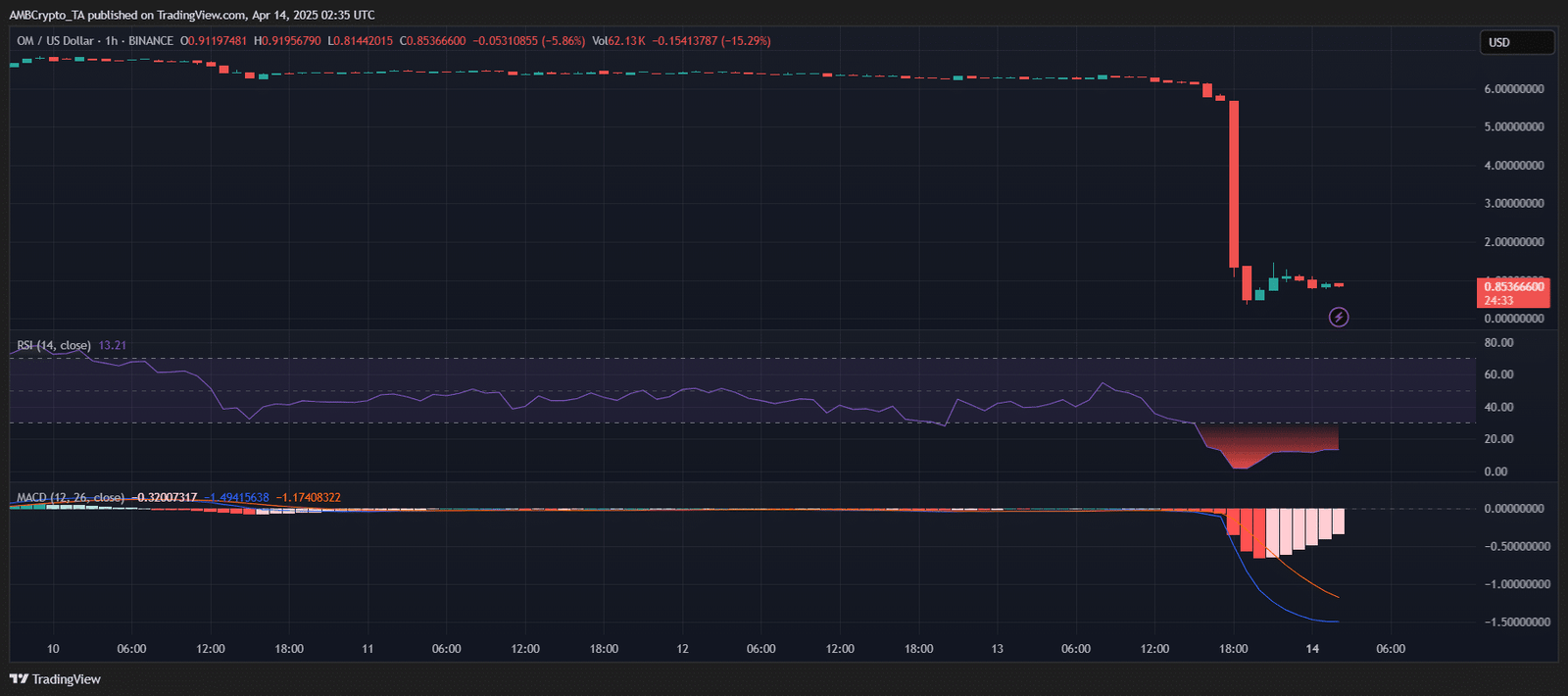Open the USD currency selector
The height and width of the screenshot is (696, 1568).
click(1515, 42)
